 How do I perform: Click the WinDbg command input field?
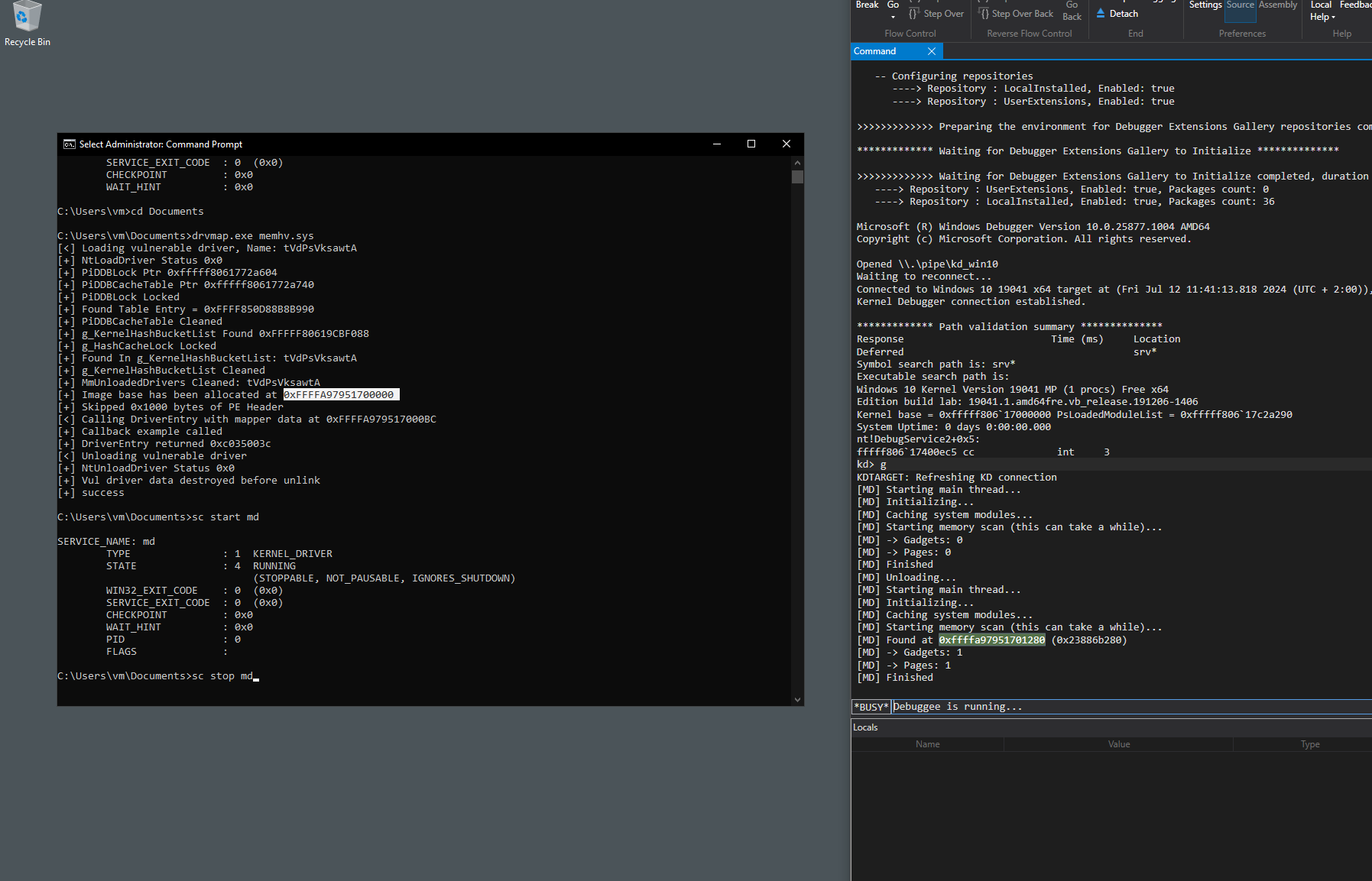(x=1131, y=707)
